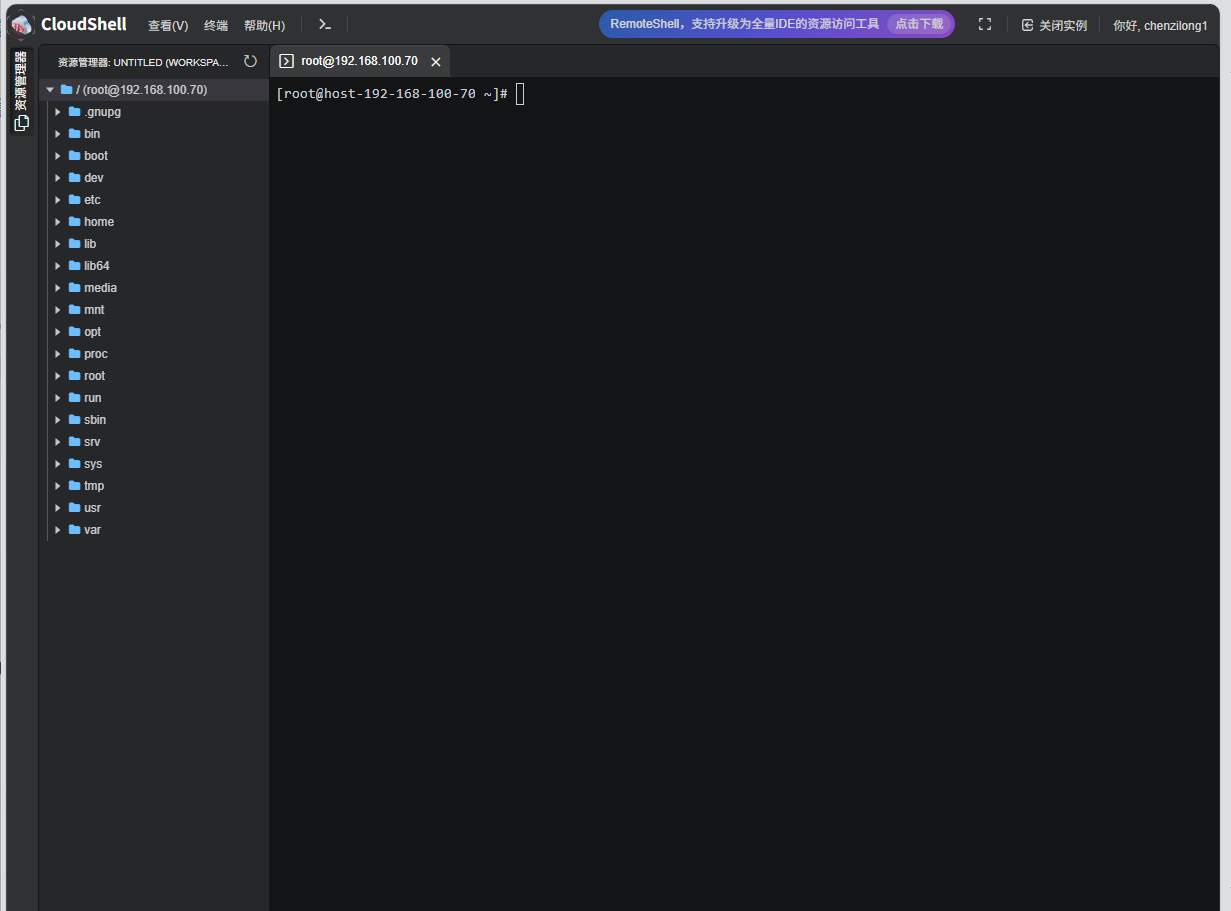Open new terminal via toolbar prompt icon
This screenshot has height=911, width=1231.
[x=325, y=24]
